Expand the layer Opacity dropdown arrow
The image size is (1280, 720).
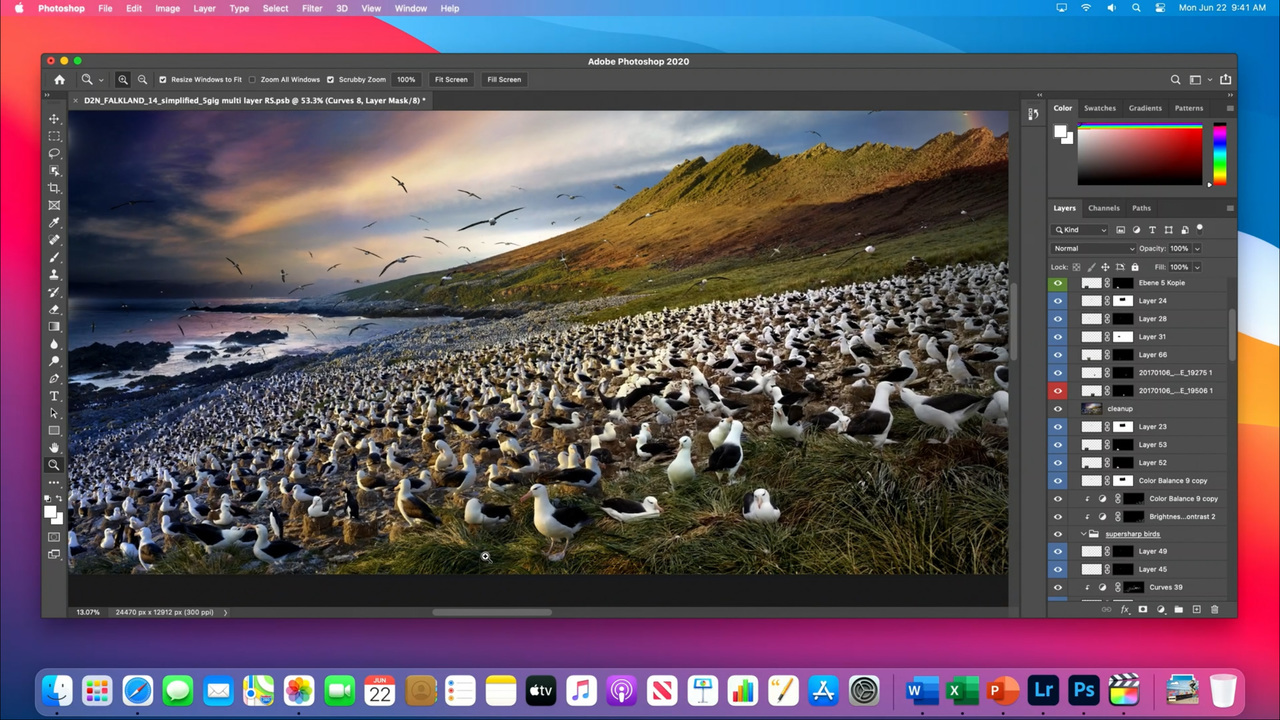coord(1197,249)
